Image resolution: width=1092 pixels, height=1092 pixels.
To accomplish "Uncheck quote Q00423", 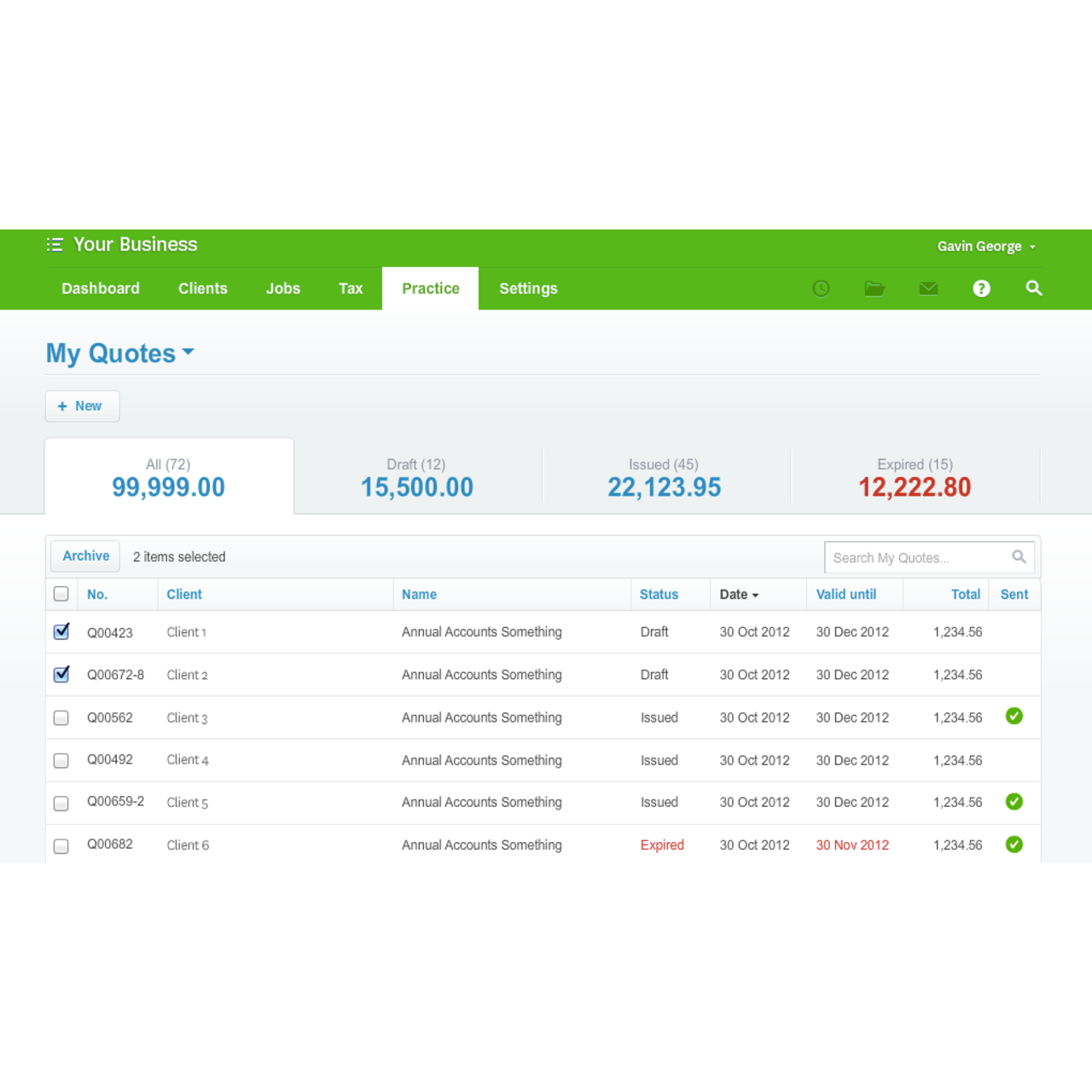I will point(61,631).
